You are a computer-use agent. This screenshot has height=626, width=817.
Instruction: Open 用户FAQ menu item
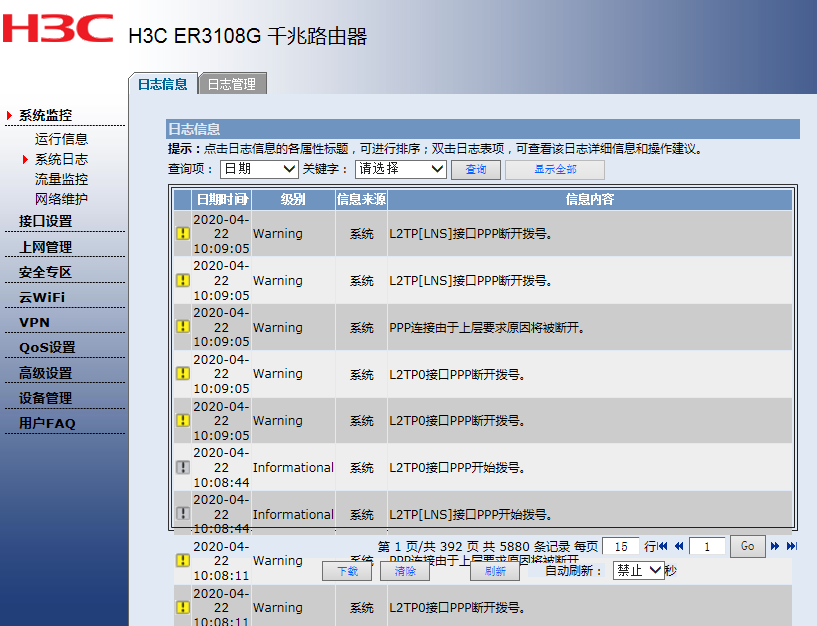point(47,423)
